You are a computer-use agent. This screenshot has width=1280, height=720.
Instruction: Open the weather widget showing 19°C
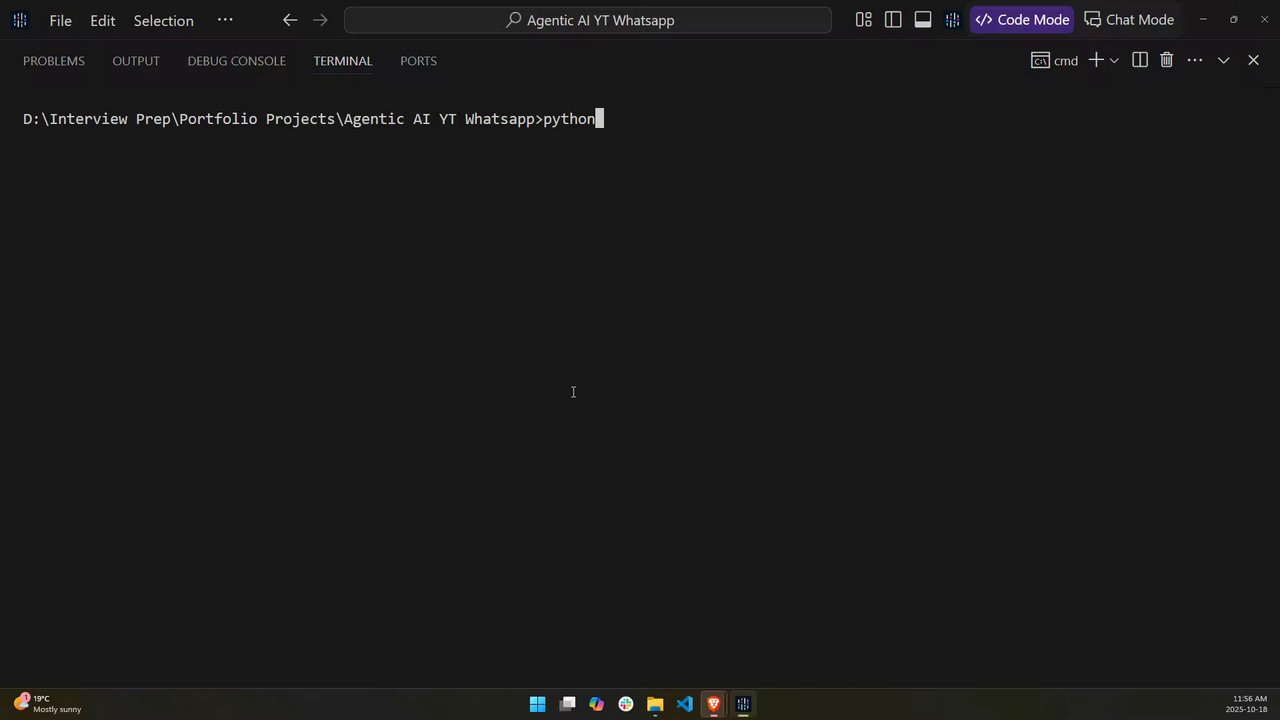pyautogui.click(x=47, y=704)
